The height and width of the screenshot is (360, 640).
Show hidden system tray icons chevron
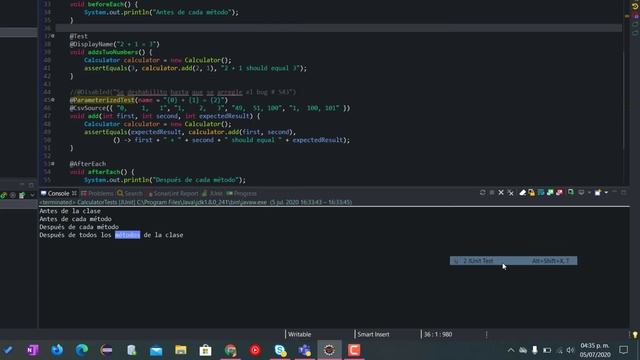(511, 350)
